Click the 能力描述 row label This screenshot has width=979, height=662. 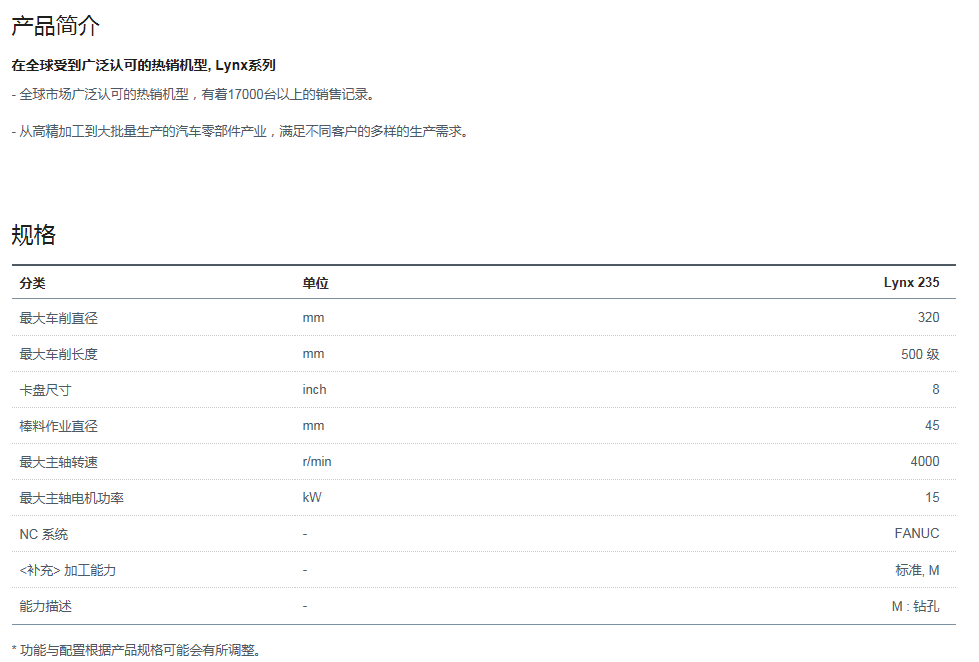46,606
